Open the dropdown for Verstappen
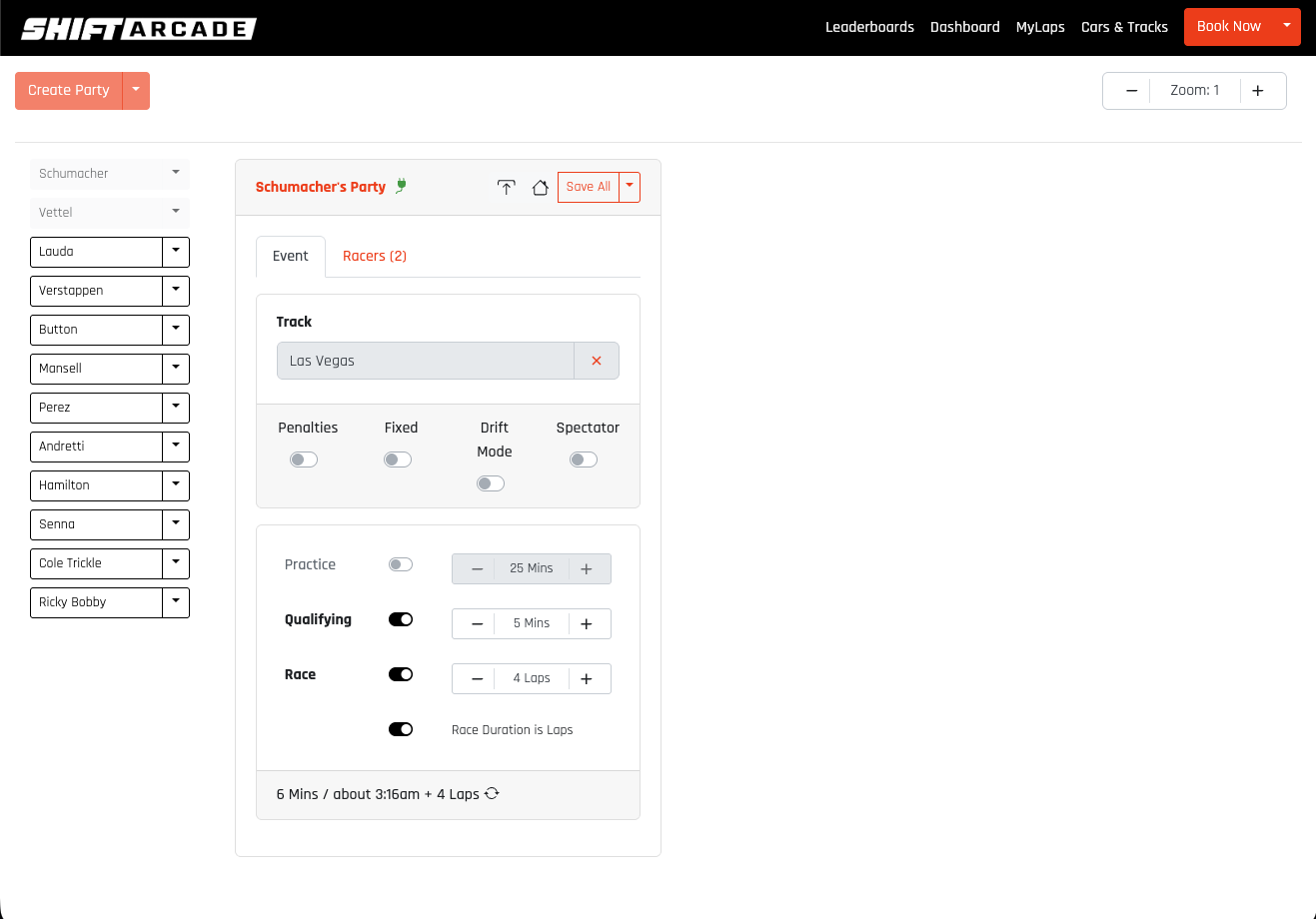Viewport: 1316px width, 919px height. click(x=176, y=291)
